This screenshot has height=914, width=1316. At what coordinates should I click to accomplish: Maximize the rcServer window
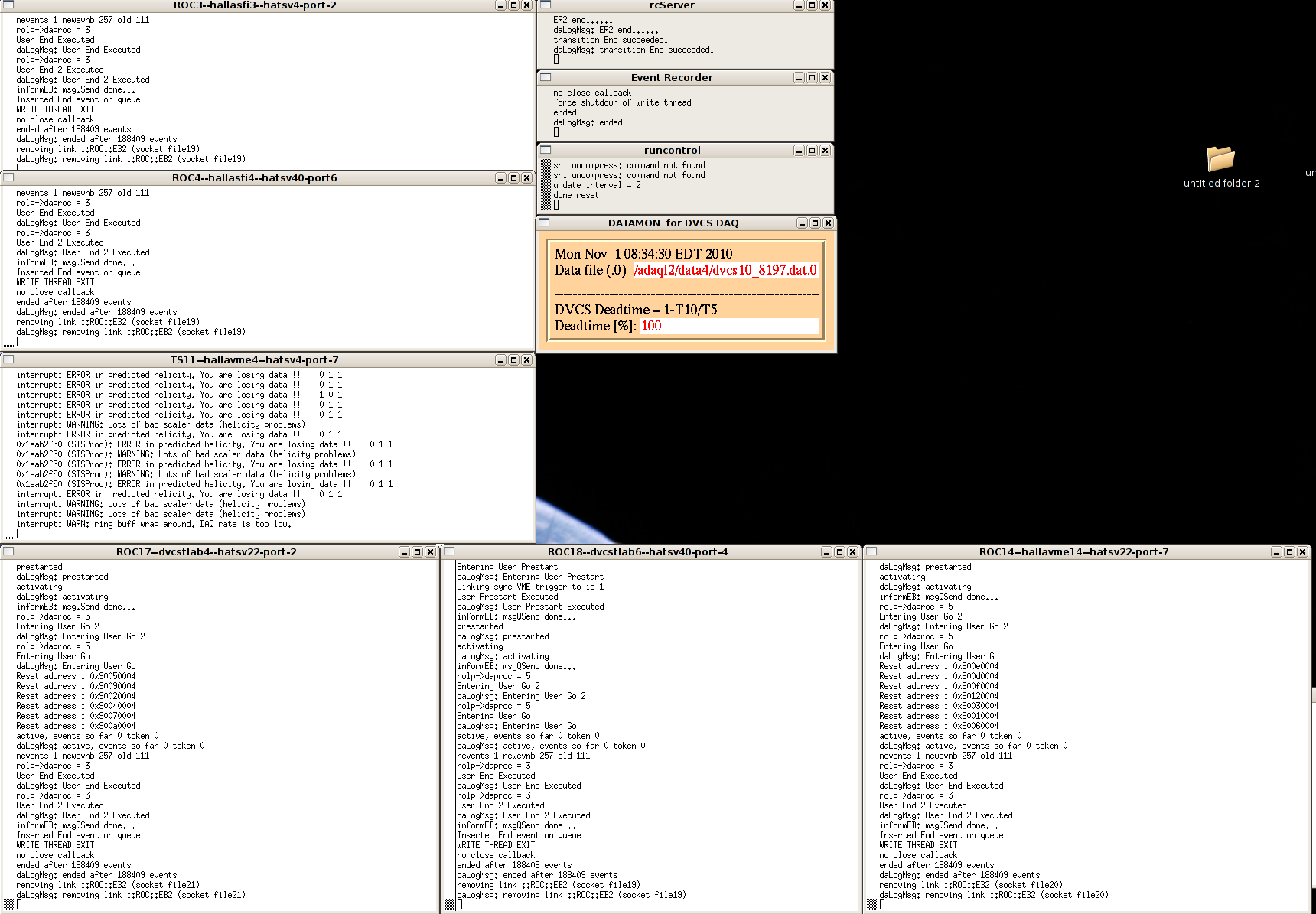point(813,5)
